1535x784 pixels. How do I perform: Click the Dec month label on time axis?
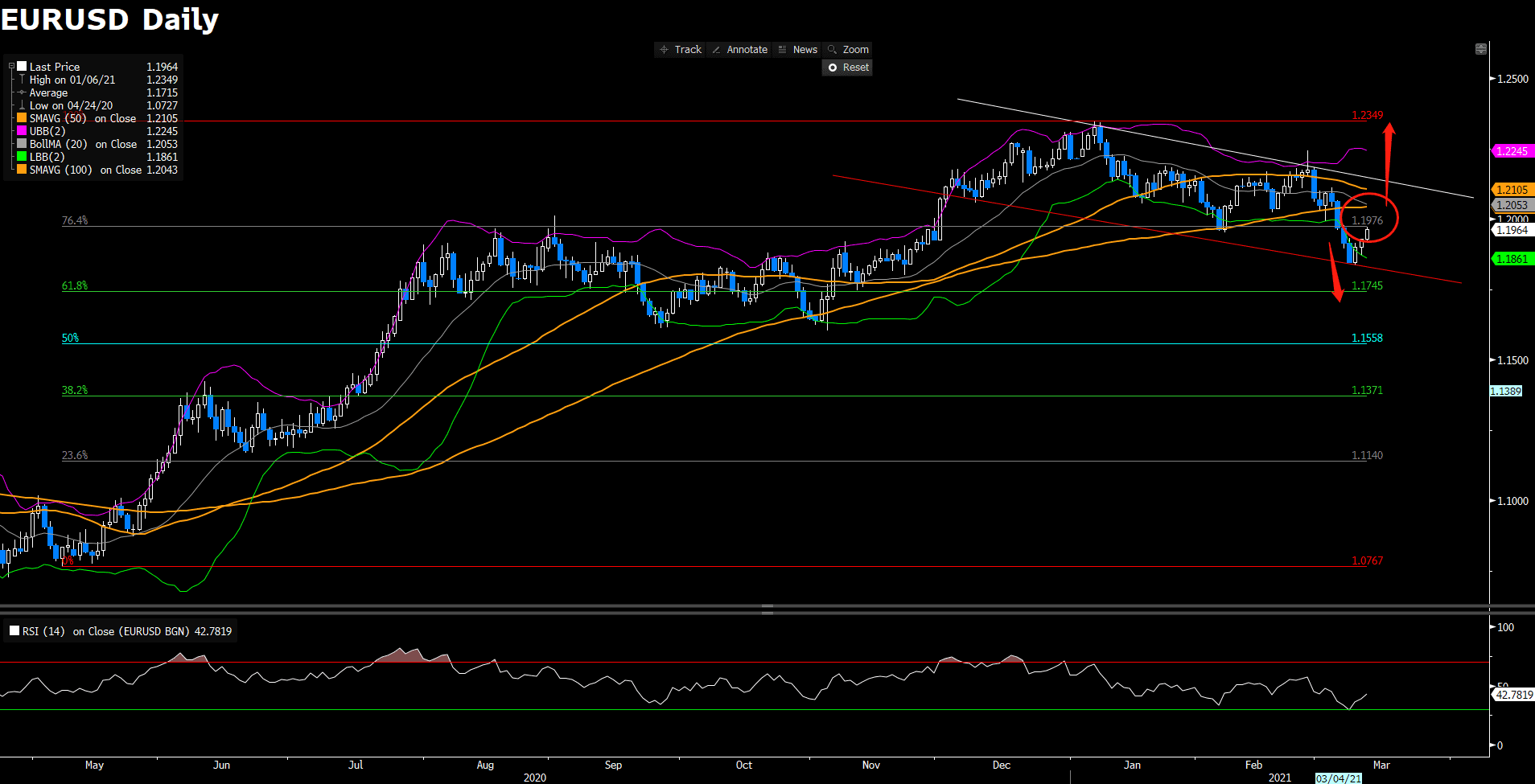[x=1002, y=765]
